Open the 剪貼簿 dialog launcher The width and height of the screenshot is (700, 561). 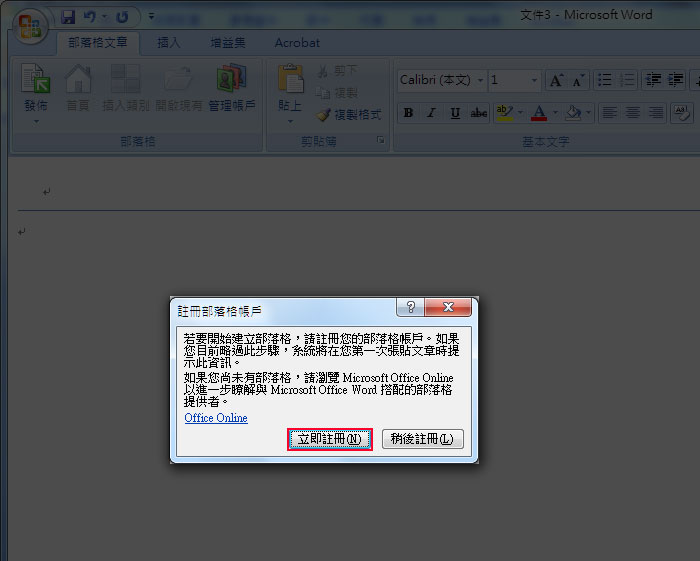(380, 140)
